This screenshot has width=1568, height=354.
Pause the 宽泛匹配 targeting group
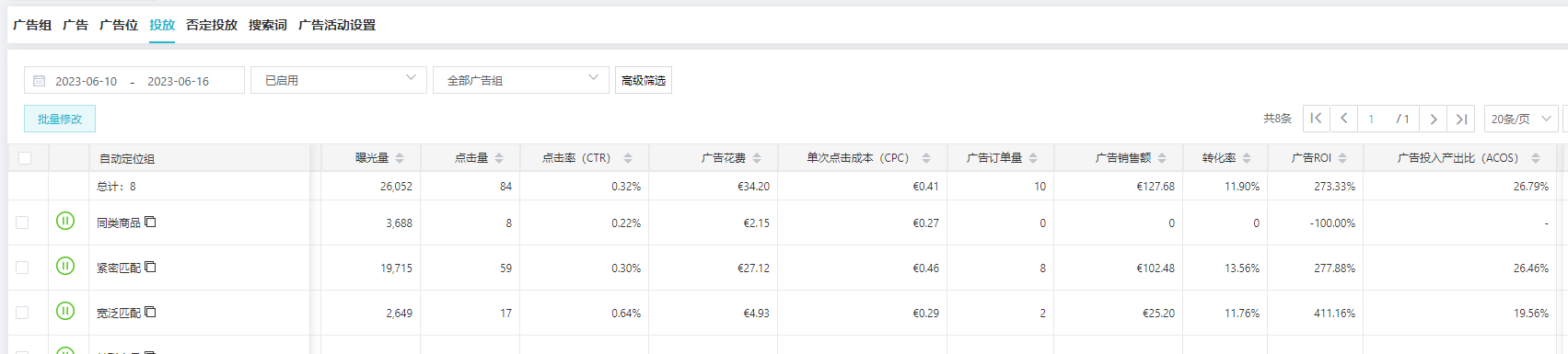65,311
